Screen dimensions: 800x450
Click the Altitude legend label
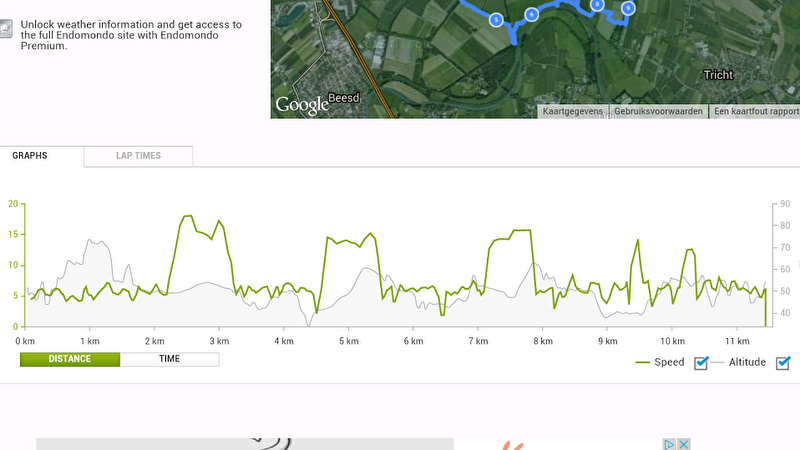click(x=747, y=362)
